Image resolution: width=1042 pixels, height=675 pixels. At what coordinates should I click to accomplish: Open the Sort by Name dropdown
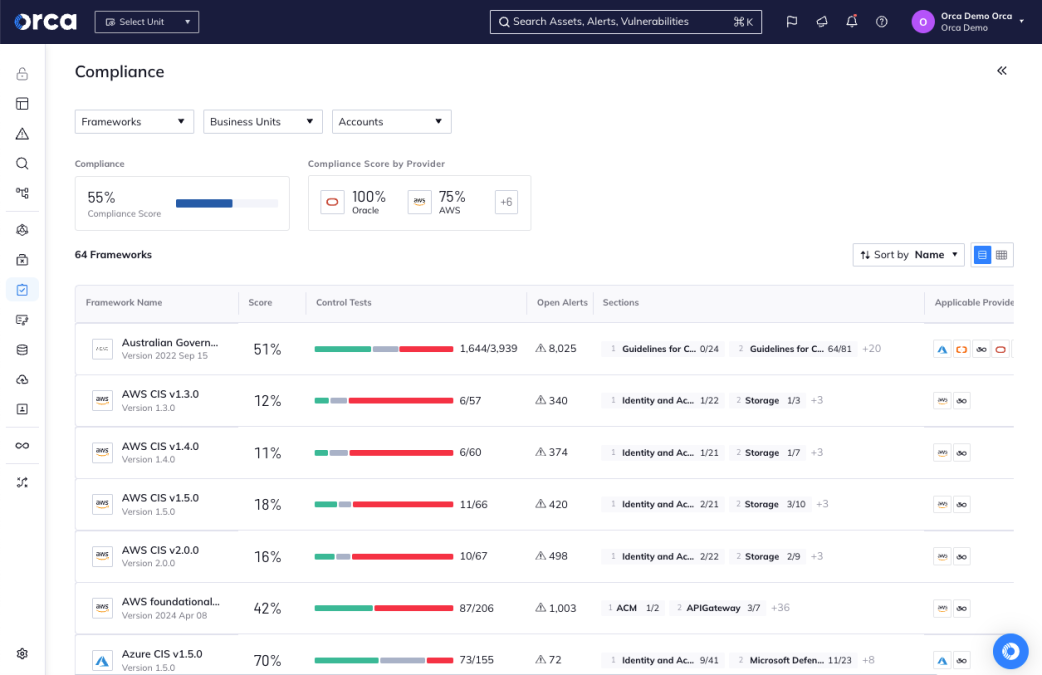(908, 254)
